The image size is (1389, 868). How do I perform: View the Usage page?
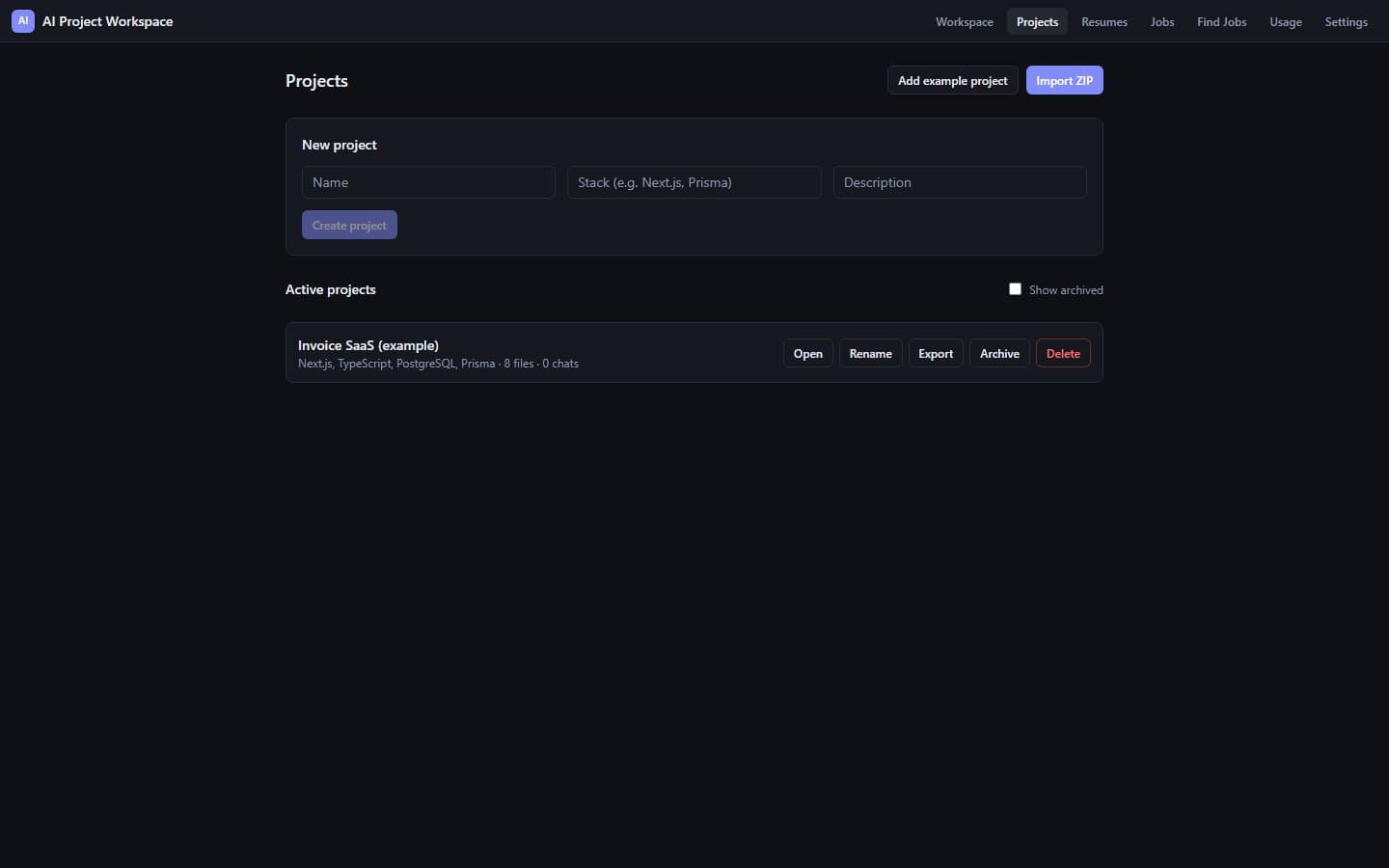(1286, 21)
